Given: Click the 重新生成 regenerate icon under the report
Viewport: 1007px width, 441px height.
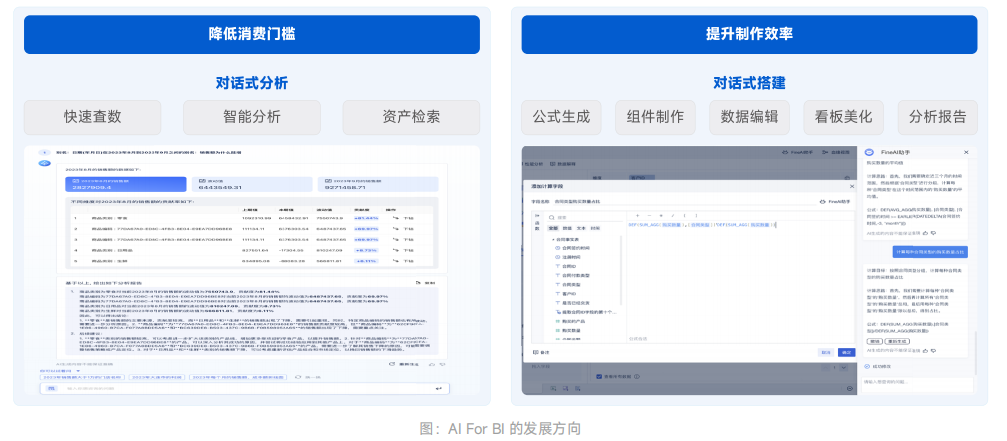Looking at the screenshot, I should [392, 364].
